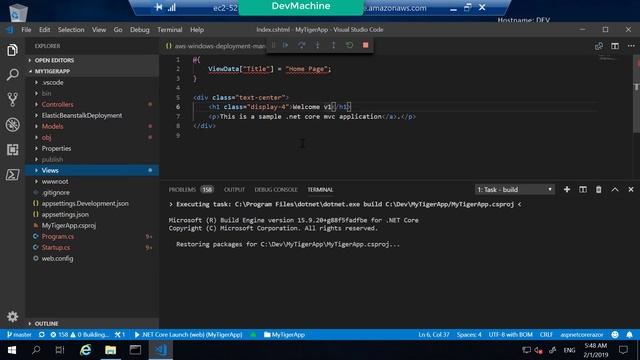The width and height of the screenshot is (640, 360).
Task: Open the Selection menu
Action: (x=71, y=30)
